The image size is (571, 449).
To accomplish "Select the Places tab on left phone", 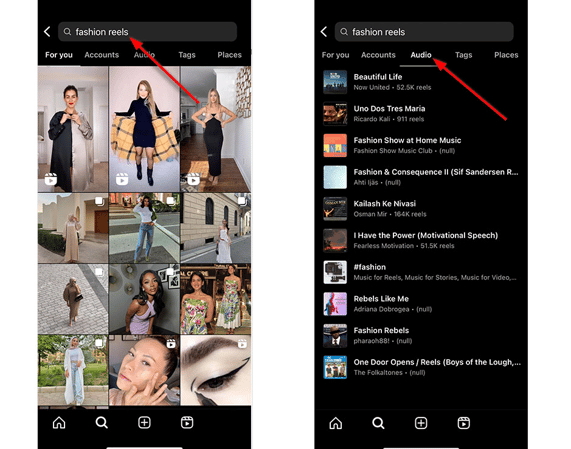I will (x=229, y=55).
